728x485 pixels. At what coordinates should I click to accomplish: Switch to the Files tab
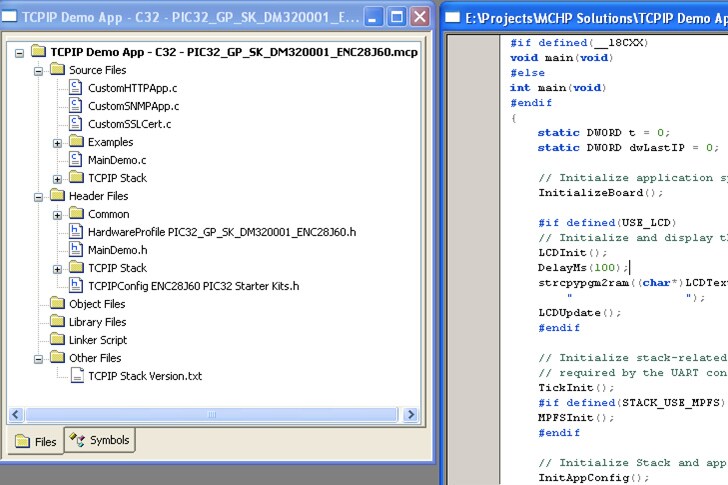[36, 441]
